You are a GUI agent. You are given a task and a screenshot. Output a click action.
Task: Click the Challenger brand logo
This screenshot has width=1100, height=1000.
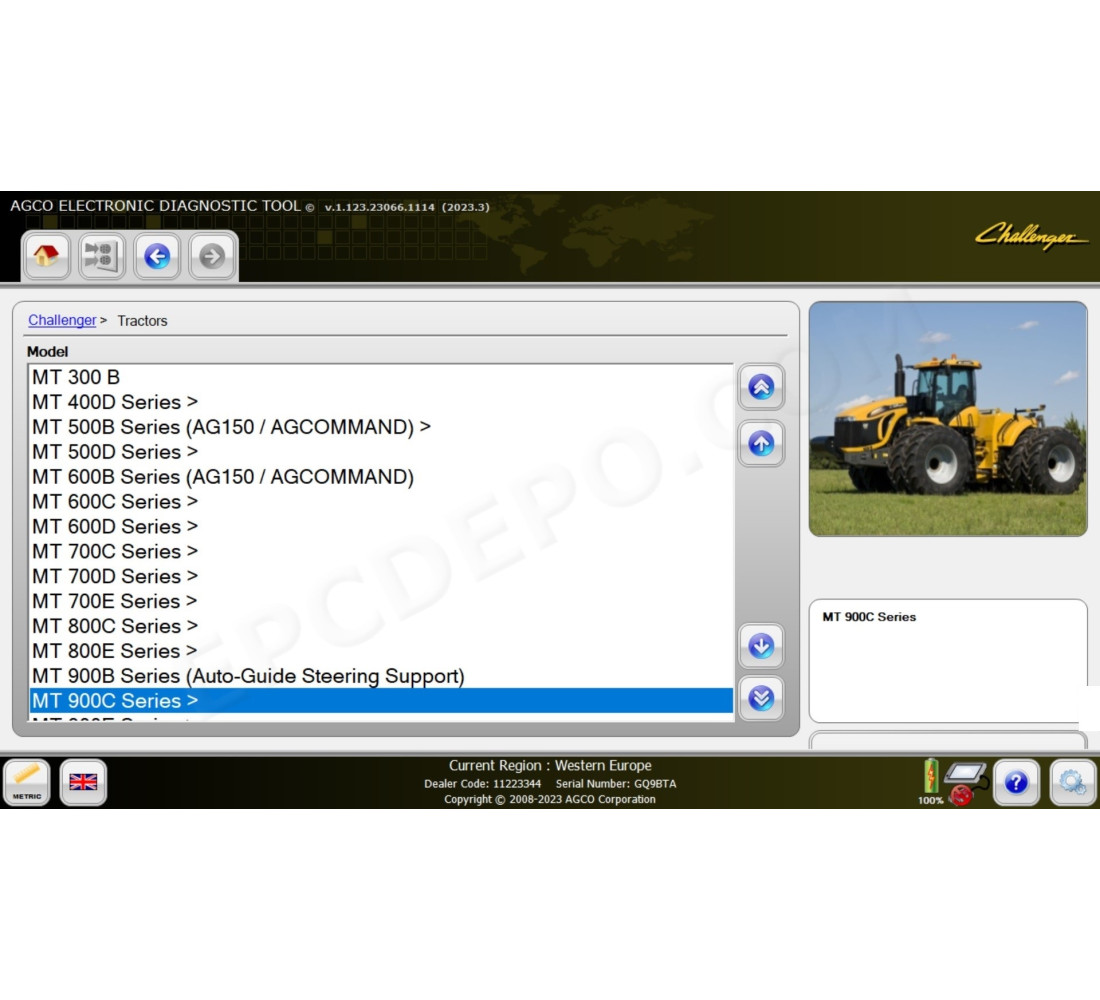[x=1031, y=236]
